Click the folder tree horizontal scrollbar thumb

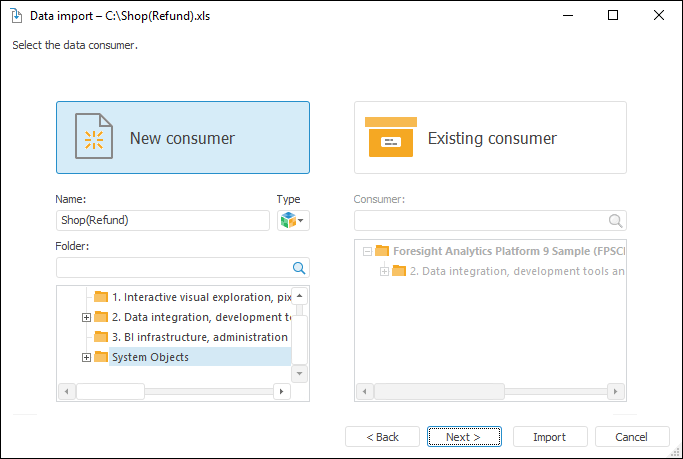pos(110,391)
